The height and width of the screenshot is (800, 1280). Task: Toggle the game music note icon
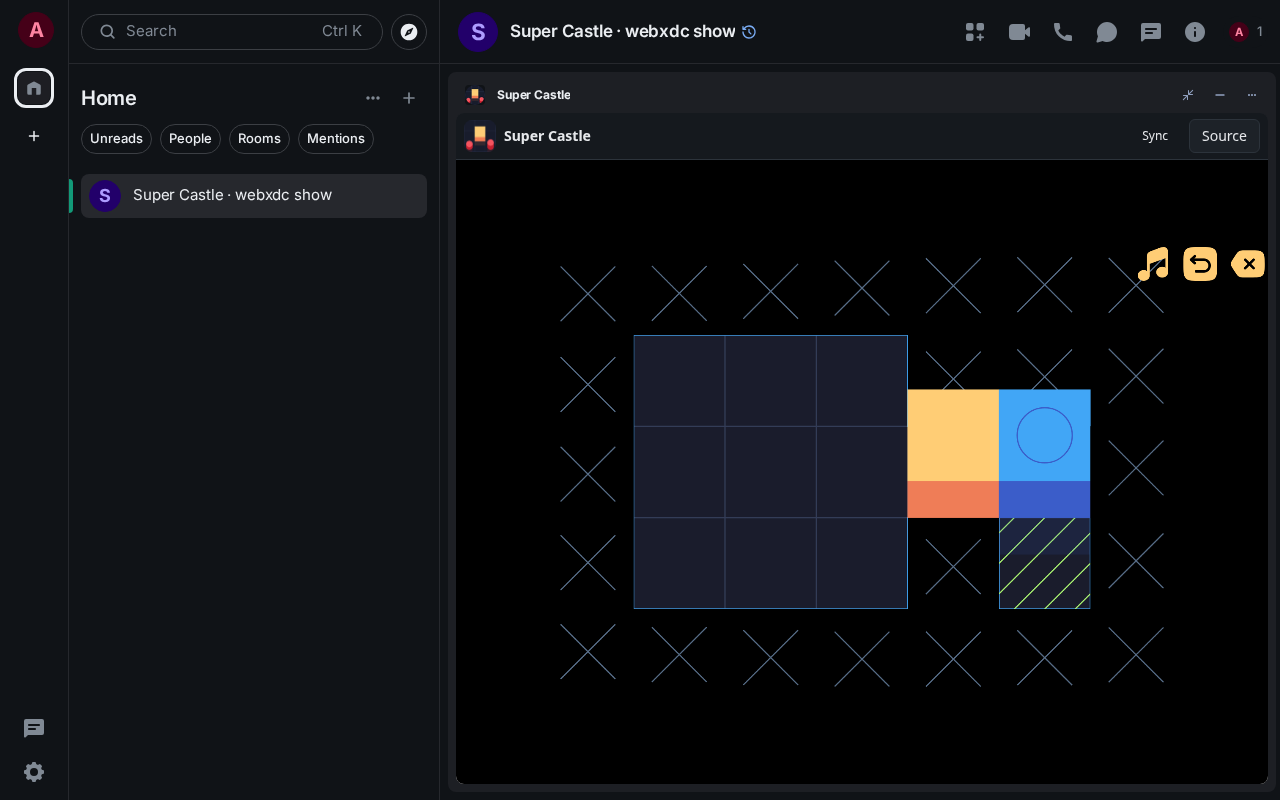tap(1153, 264)
